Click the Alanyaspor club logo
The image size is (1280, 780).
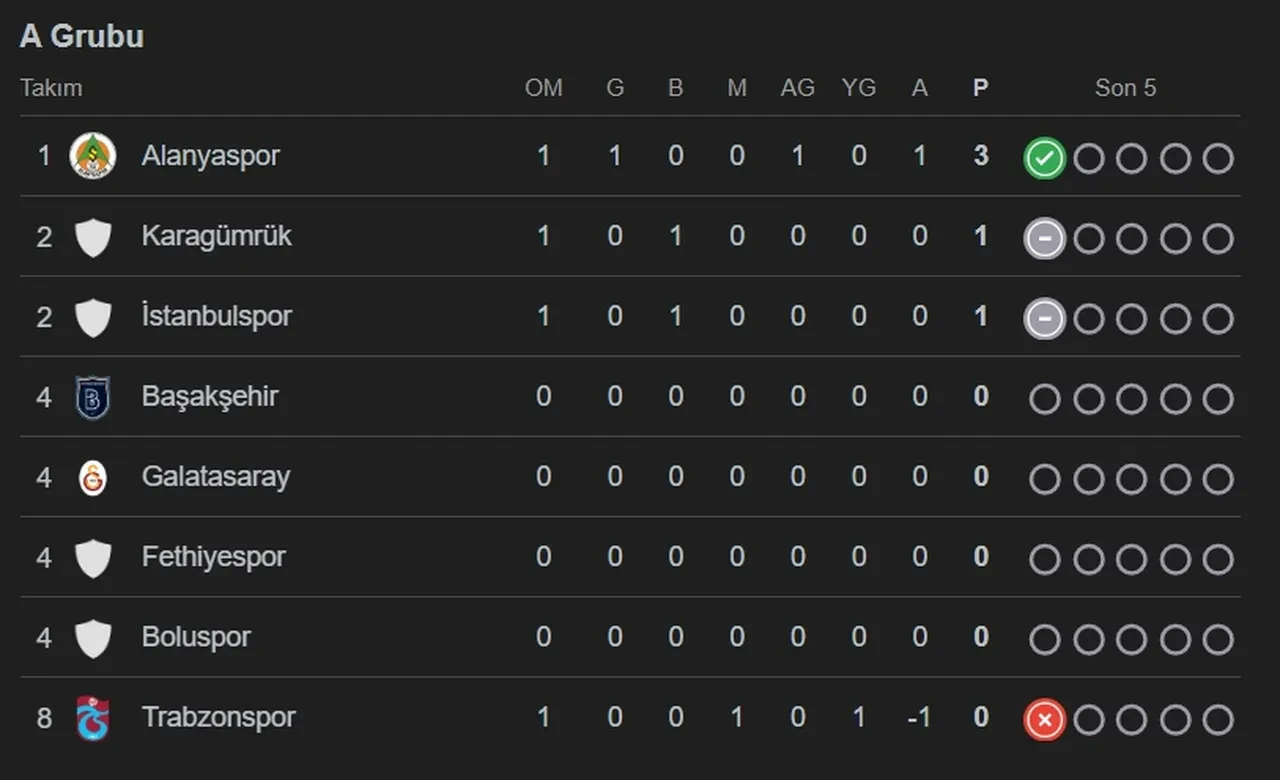(93, 156)
